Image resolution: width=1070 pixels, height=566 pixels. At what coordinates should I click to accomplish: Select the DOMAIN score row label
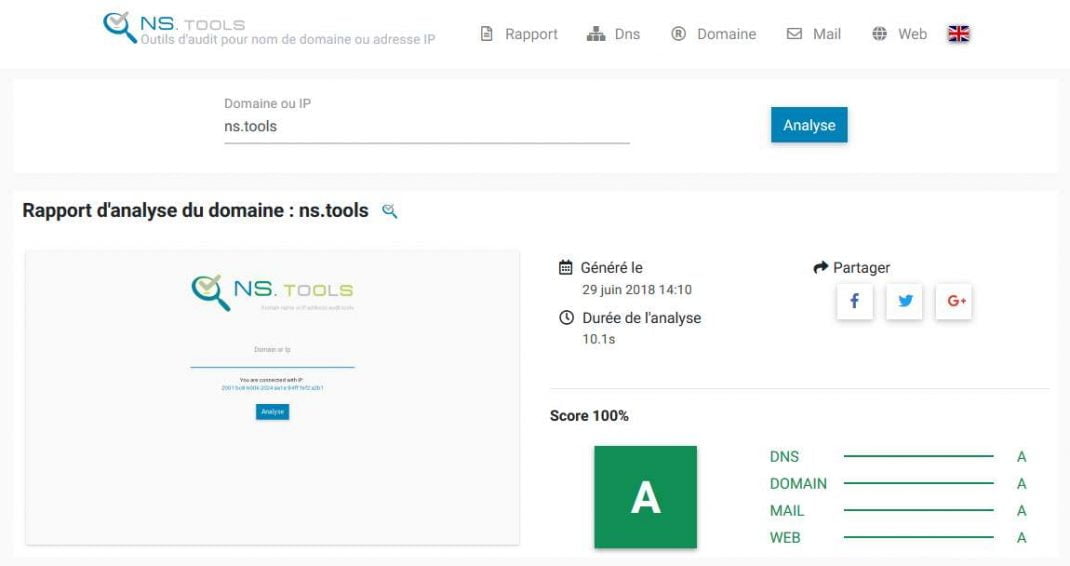pyautogui.click(x=798, y=484)
